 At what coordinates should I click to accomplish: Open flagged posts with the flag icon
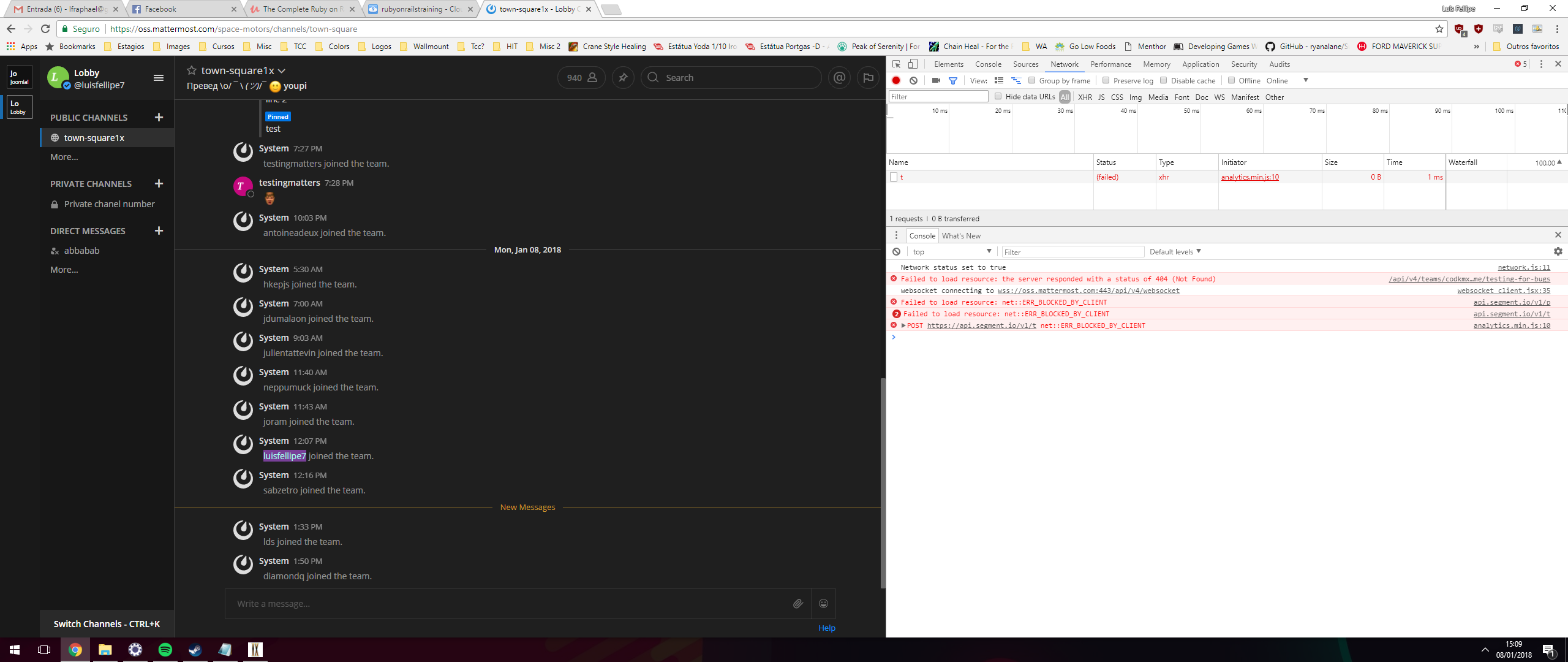[x=868, y=77]
